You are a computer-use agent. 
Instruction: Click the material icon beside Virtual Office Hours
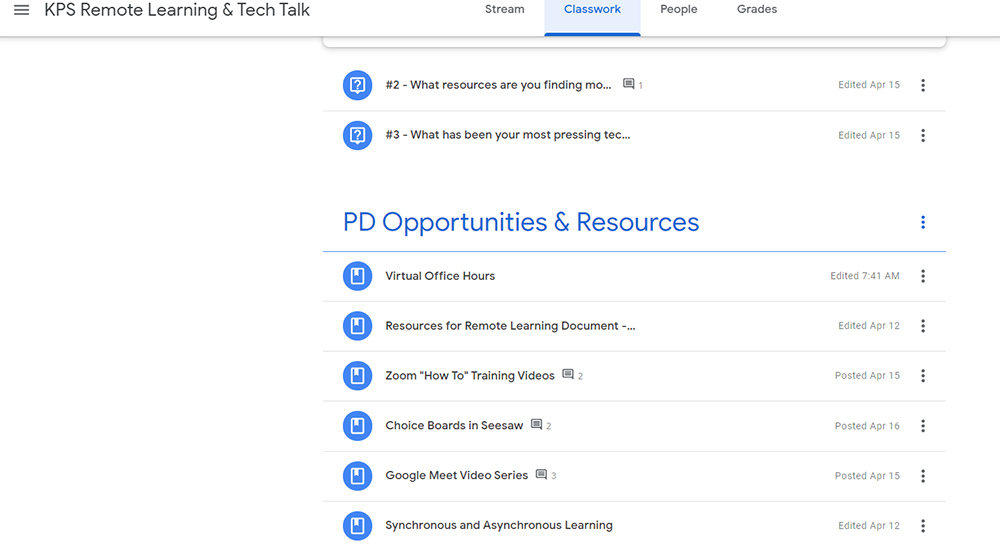[x=358, y=276]
